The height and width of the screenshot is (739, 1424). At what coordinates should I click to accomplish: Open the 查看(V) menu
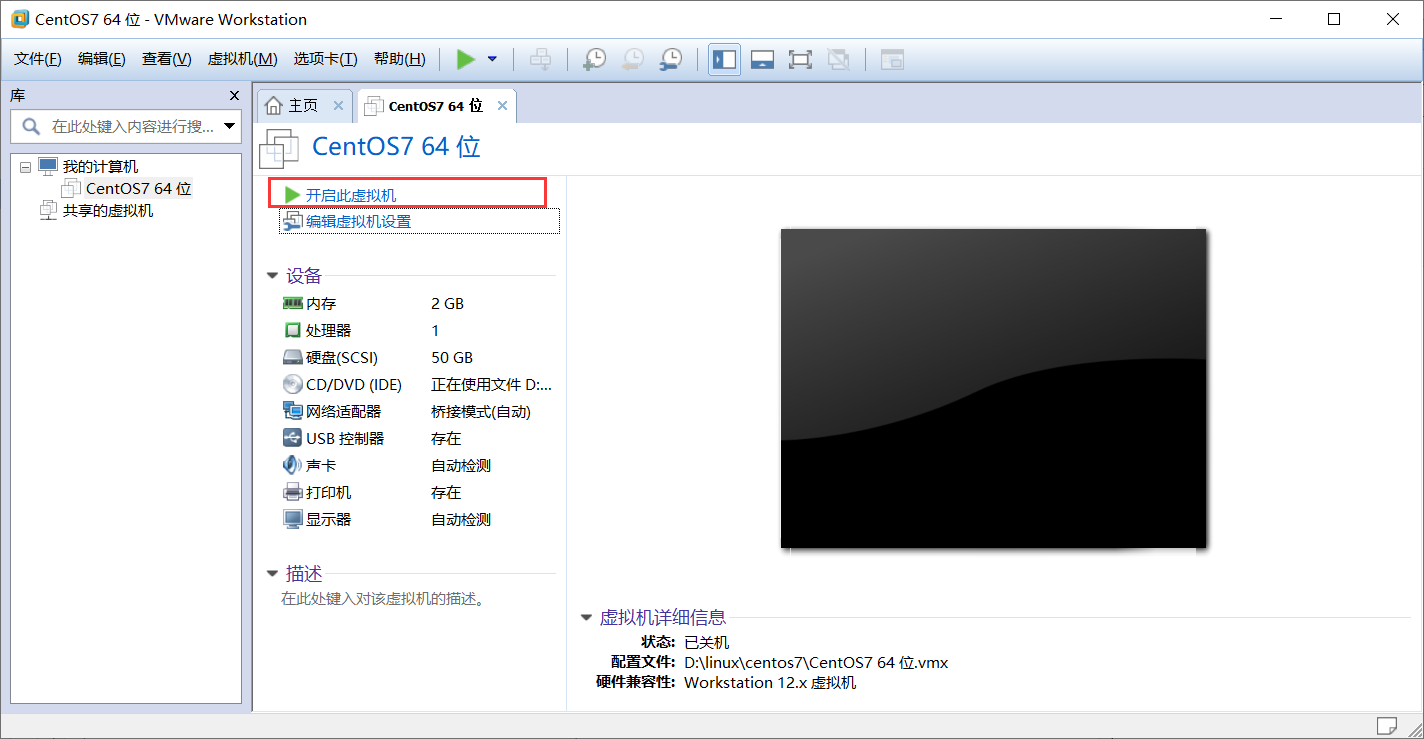[166, 59]
